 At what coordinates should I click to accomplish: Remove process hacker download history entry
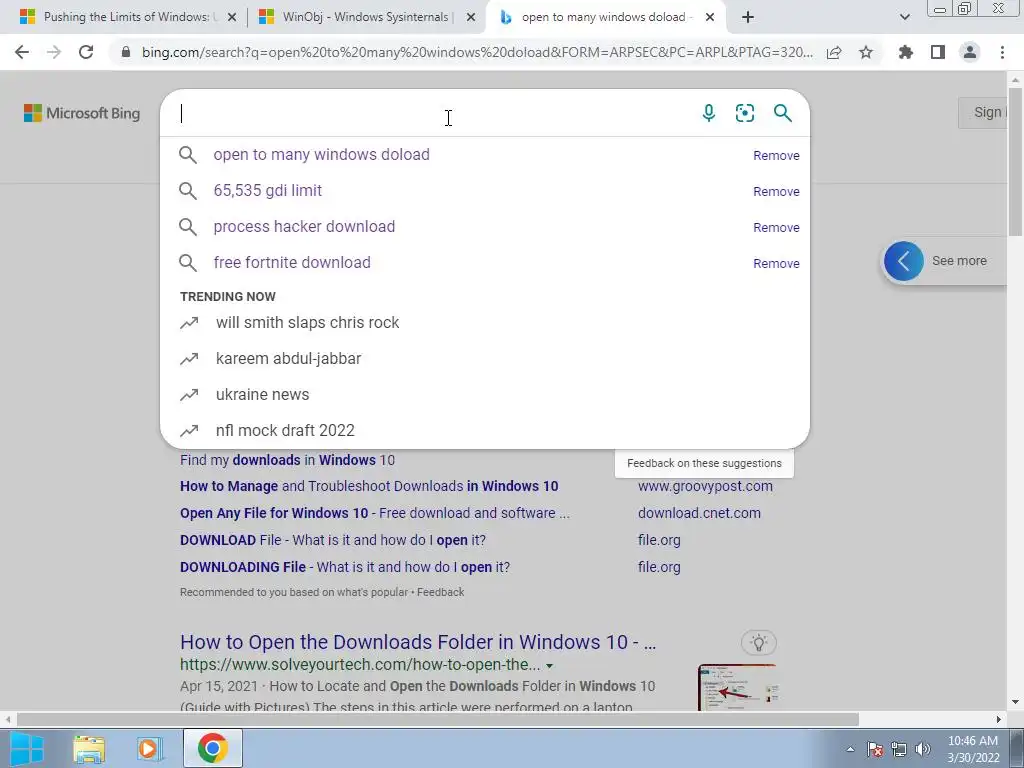[776, 227]
